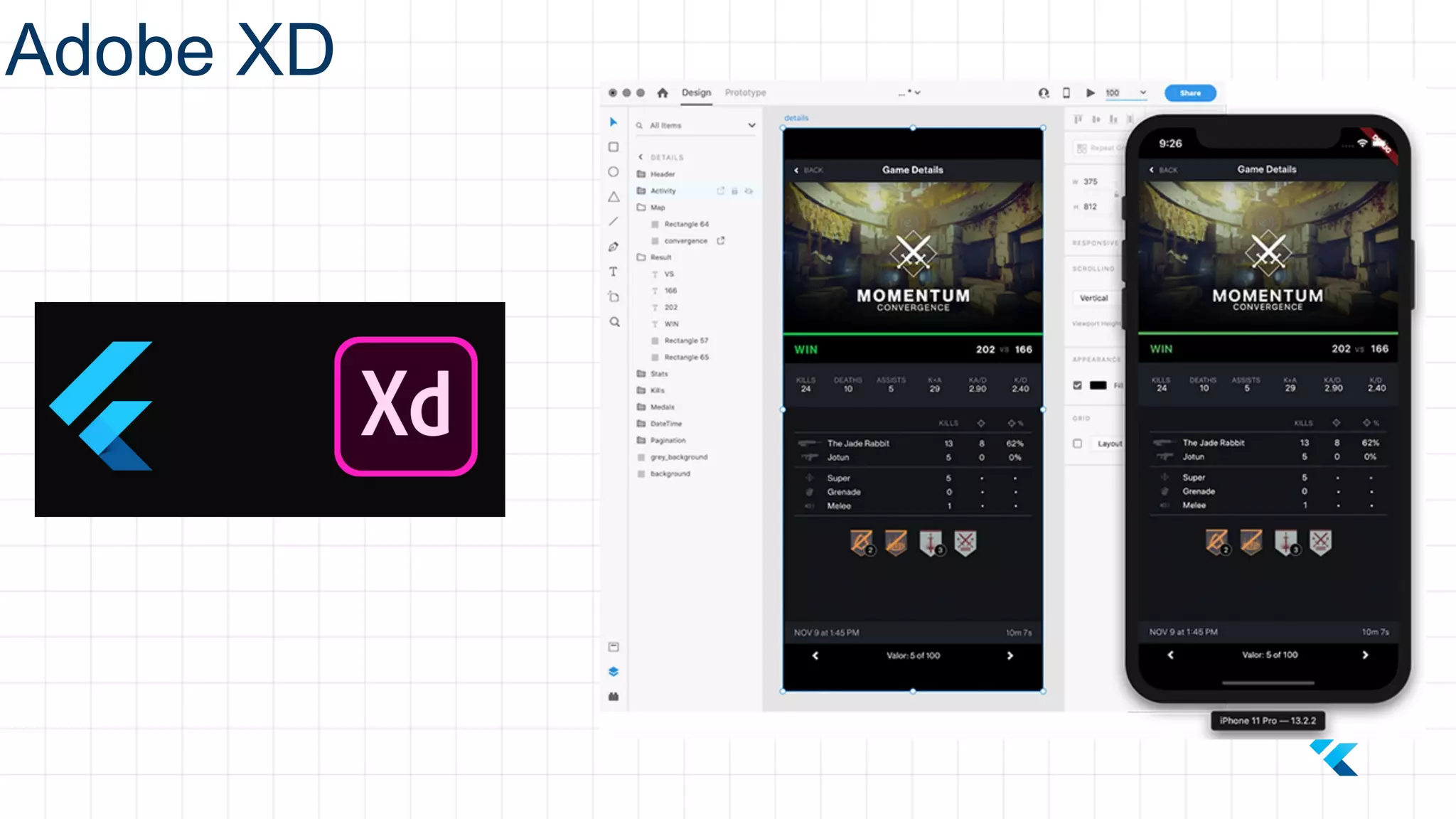Viewport: 1456px width, 819px height.
Task: Expand the Stats folder
Action: pos(641,373)
